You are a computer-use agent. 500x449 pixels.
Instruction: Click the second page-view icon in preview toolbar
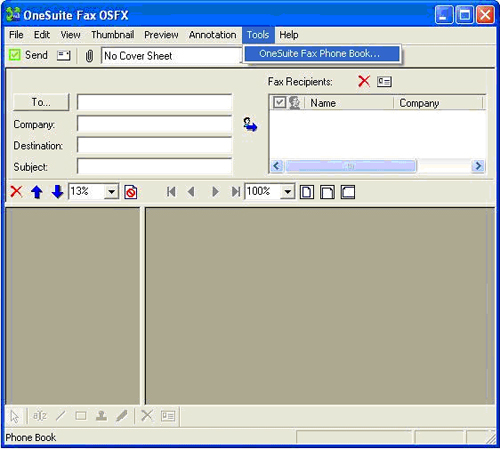[327, 192]
